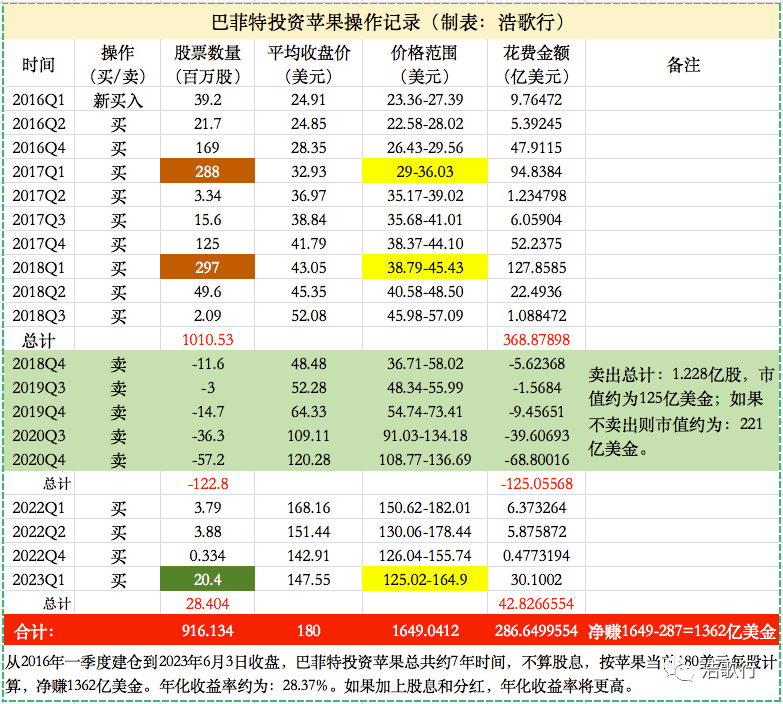This screenshot has width=783, height=704.
Task: Click the 新买入 operation cell
Action: coord(117,99)
